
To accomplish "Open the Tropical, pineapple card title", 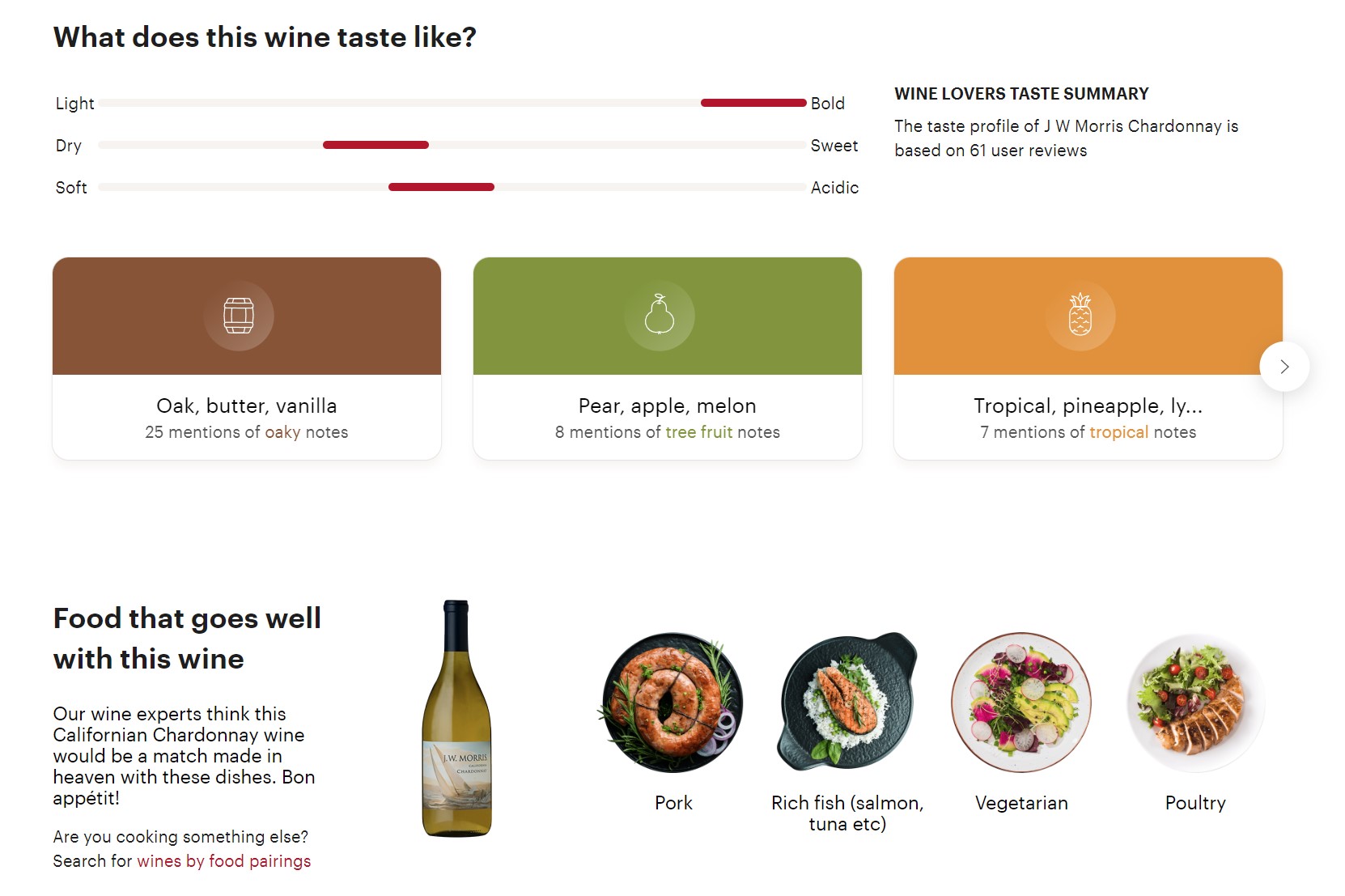I will point(1088,406).
